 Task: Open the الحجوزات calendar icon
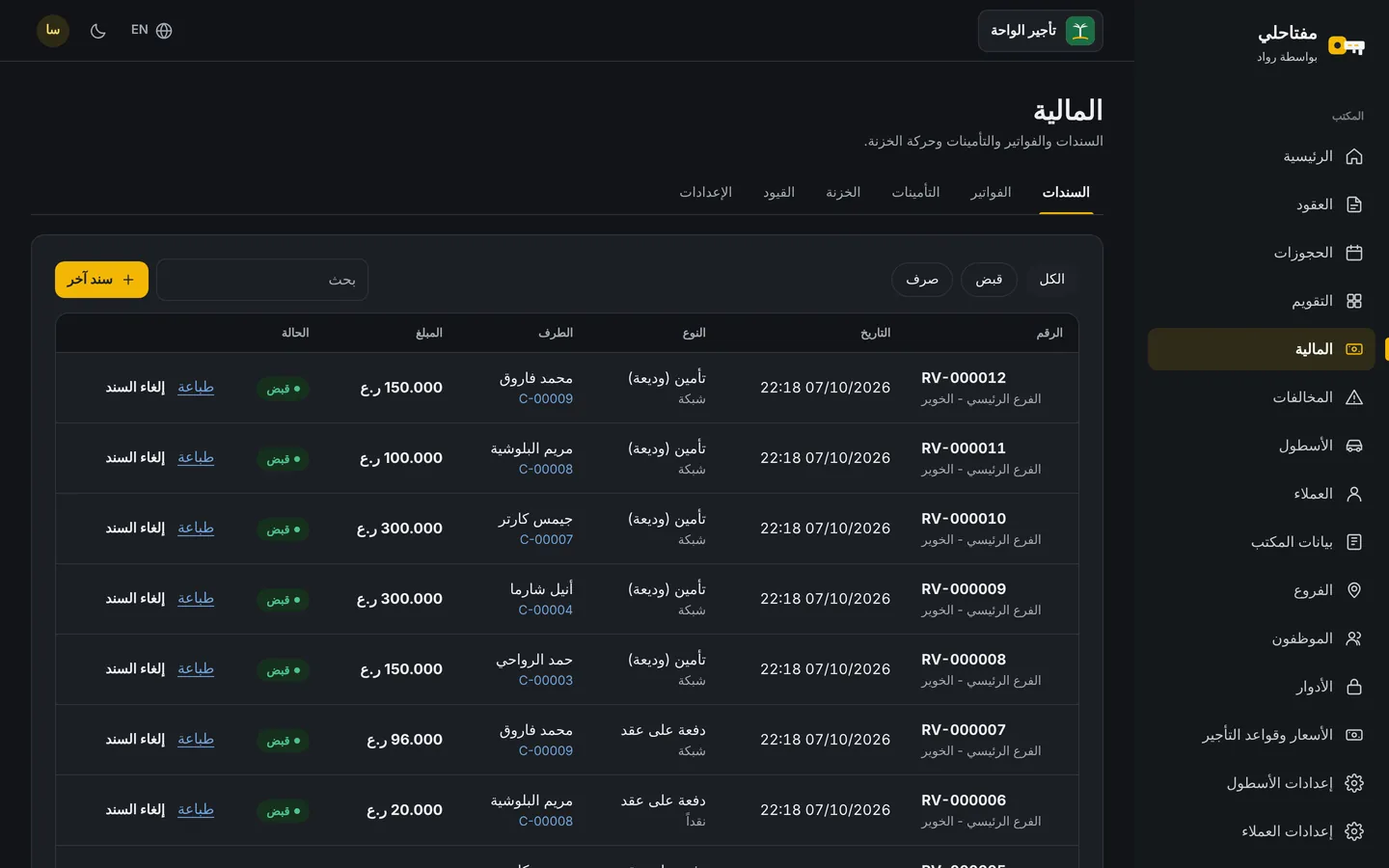(x=1354, y=253)
